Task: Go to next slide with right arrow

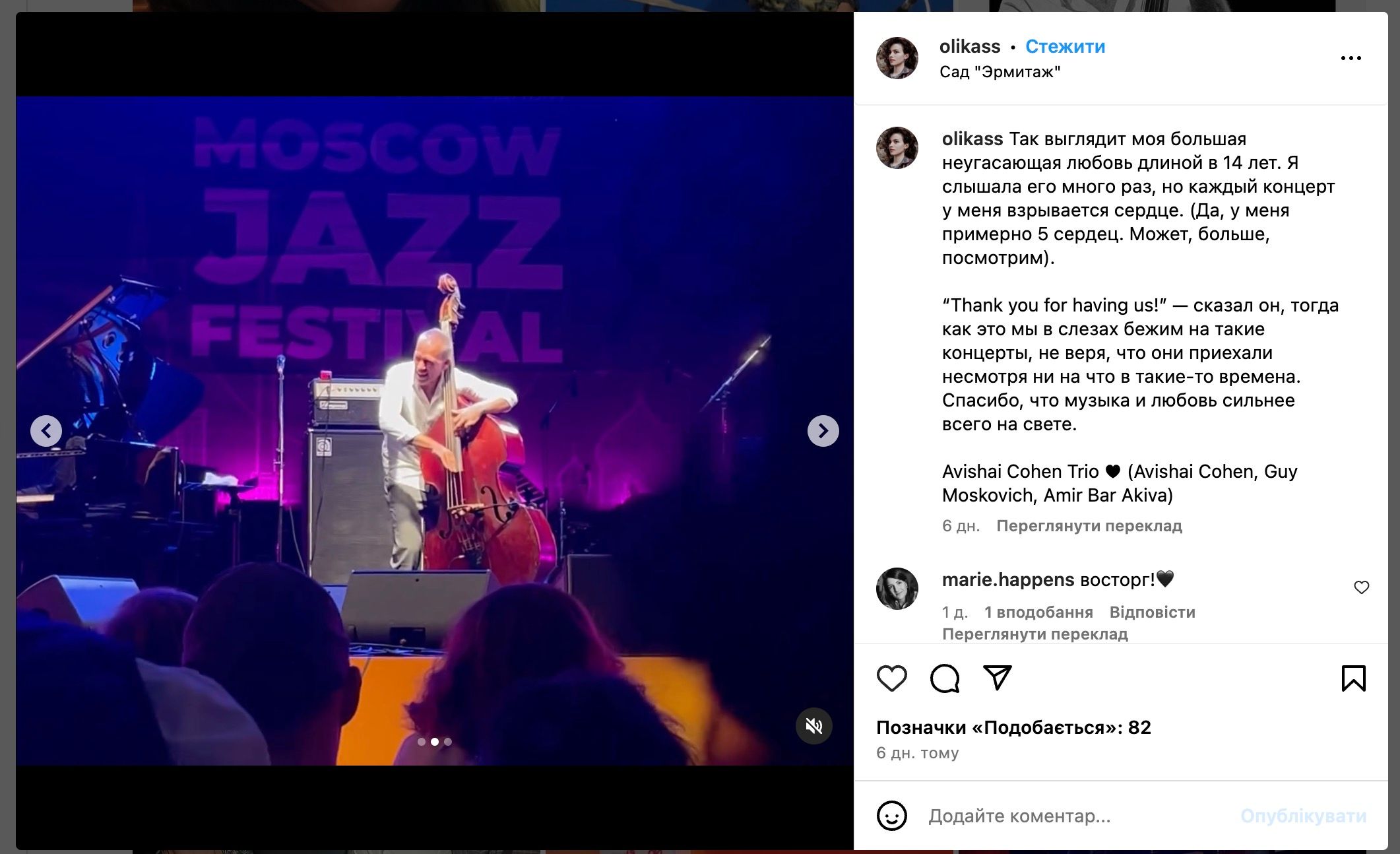Action: [823, 431]
